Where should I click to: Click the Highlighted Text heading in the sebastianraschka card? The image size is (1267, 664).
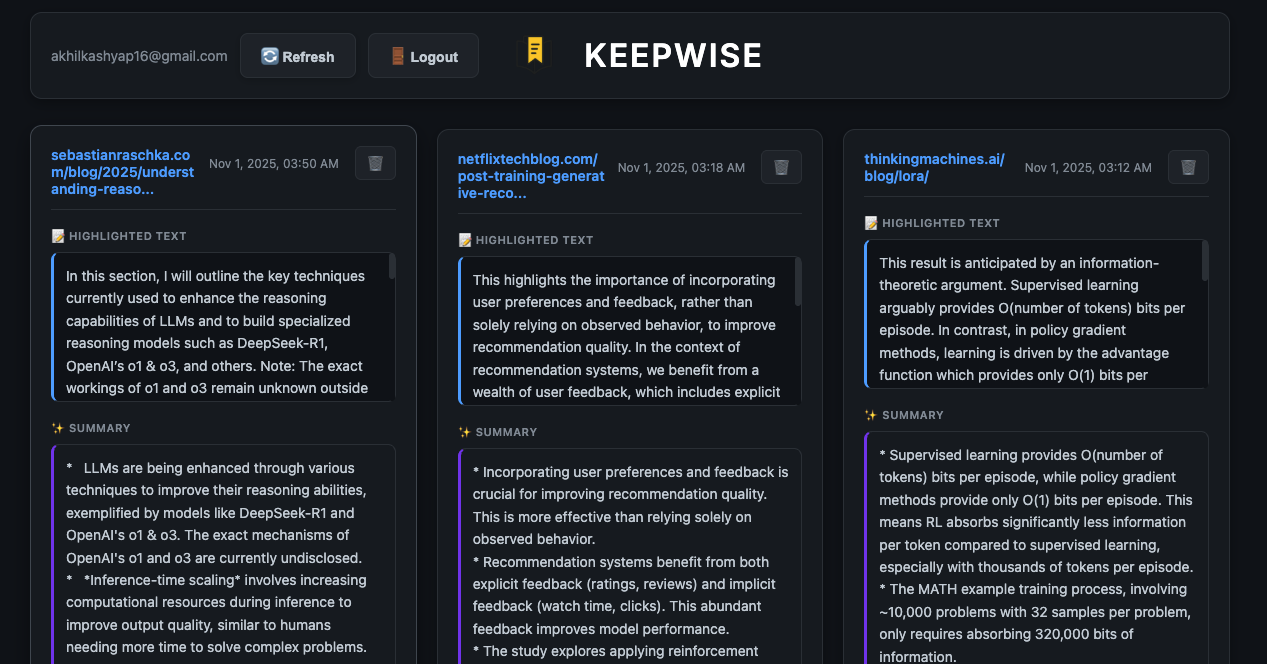[119, 236]
